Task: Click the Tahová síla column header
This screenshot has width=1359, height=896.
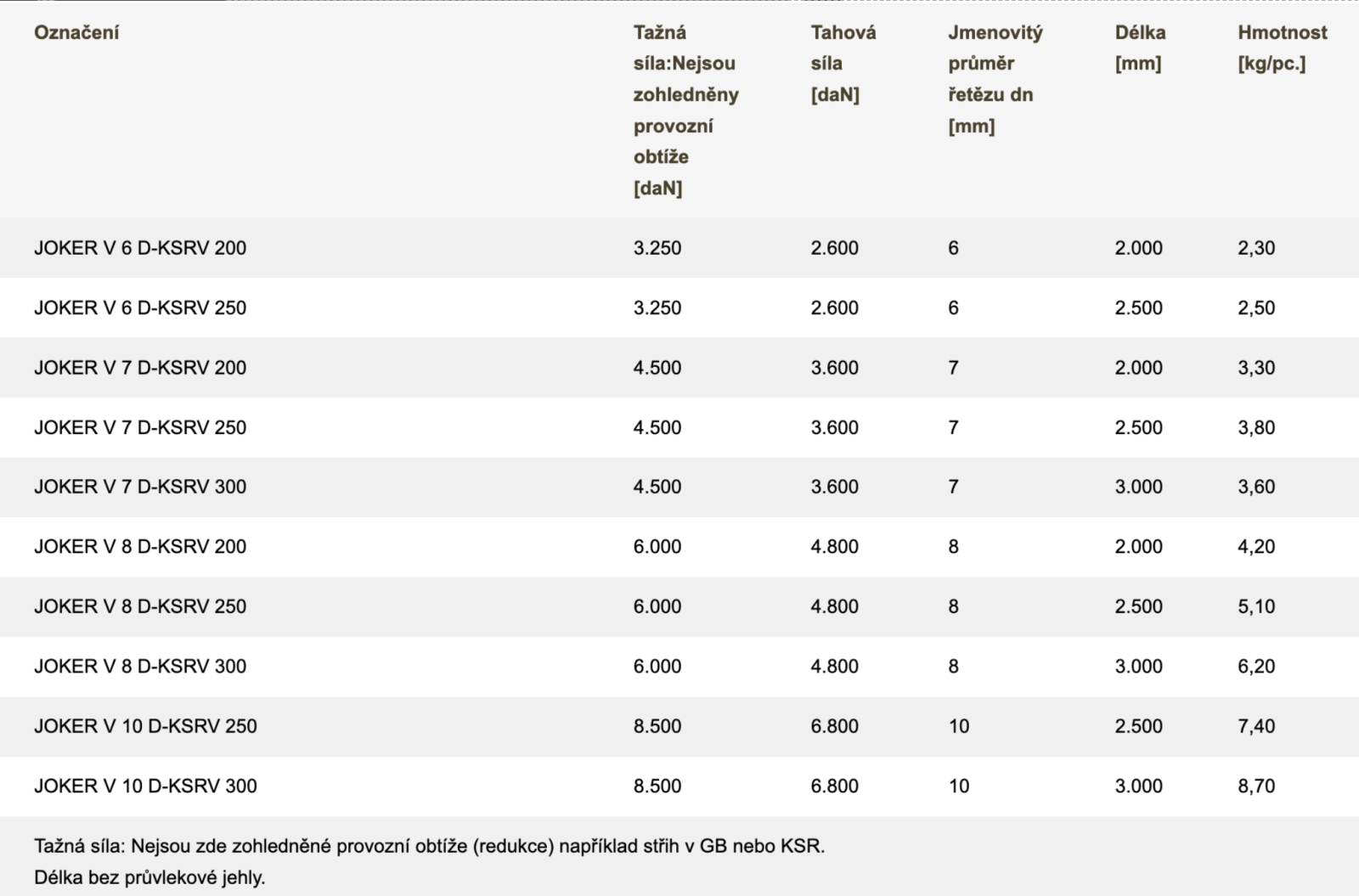Action: (843, 64)
